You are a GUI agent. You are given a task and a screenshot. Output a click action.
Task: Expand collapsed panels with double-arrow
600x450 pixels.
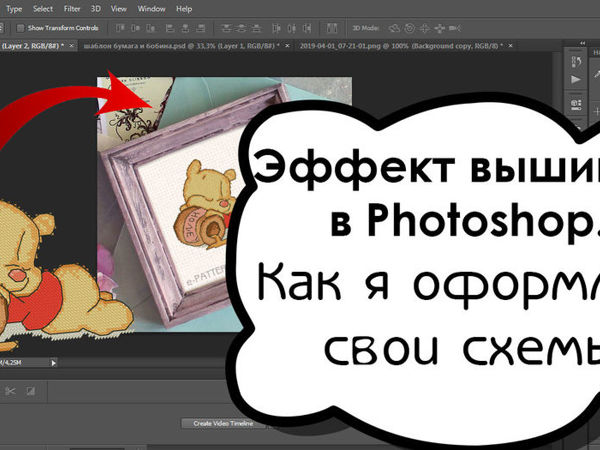point(582,43)
